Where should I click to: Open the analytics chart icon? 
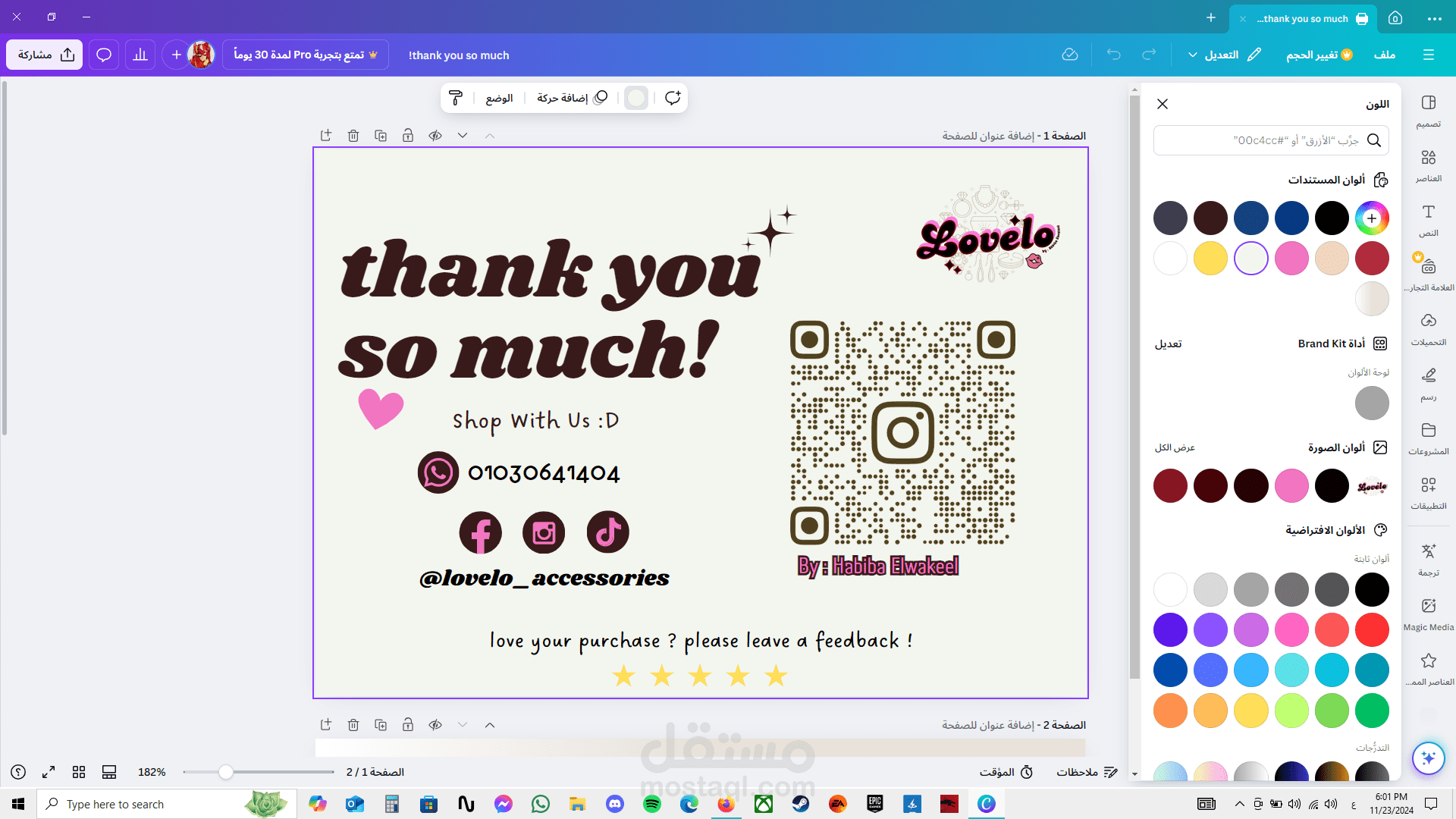(140, 55)
